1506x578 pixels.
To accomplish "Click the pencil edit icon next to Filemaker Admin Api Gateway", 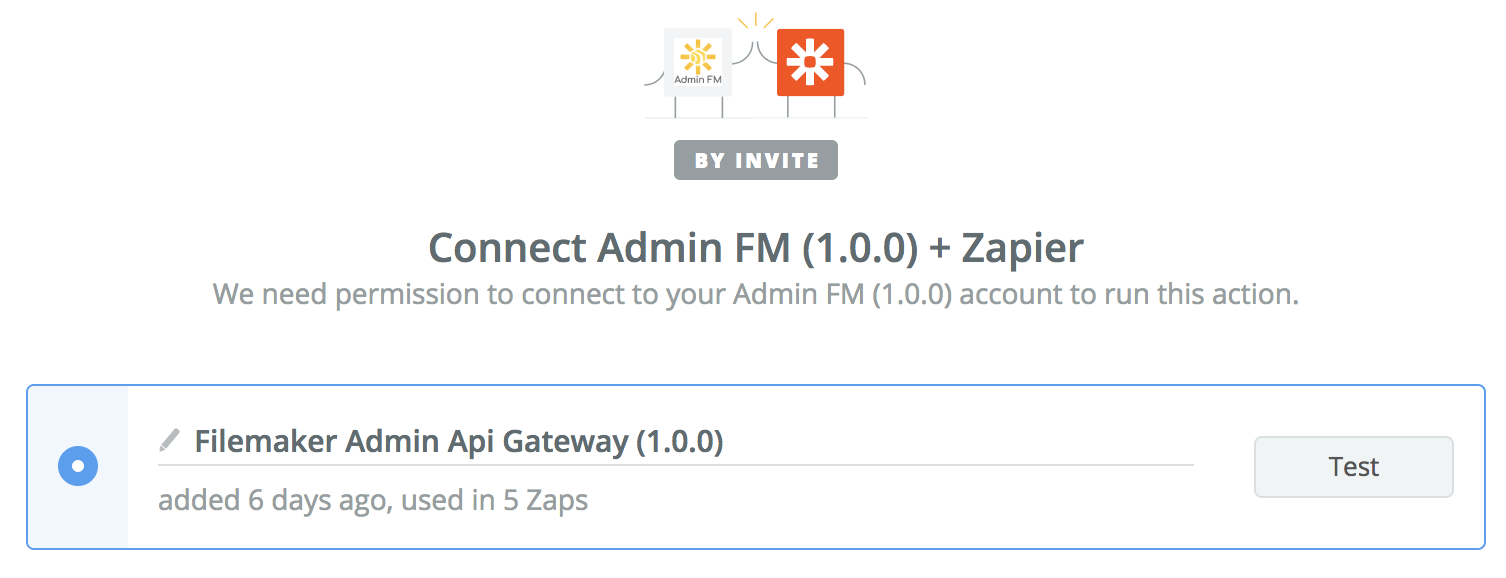I will [x=168, y=438].
